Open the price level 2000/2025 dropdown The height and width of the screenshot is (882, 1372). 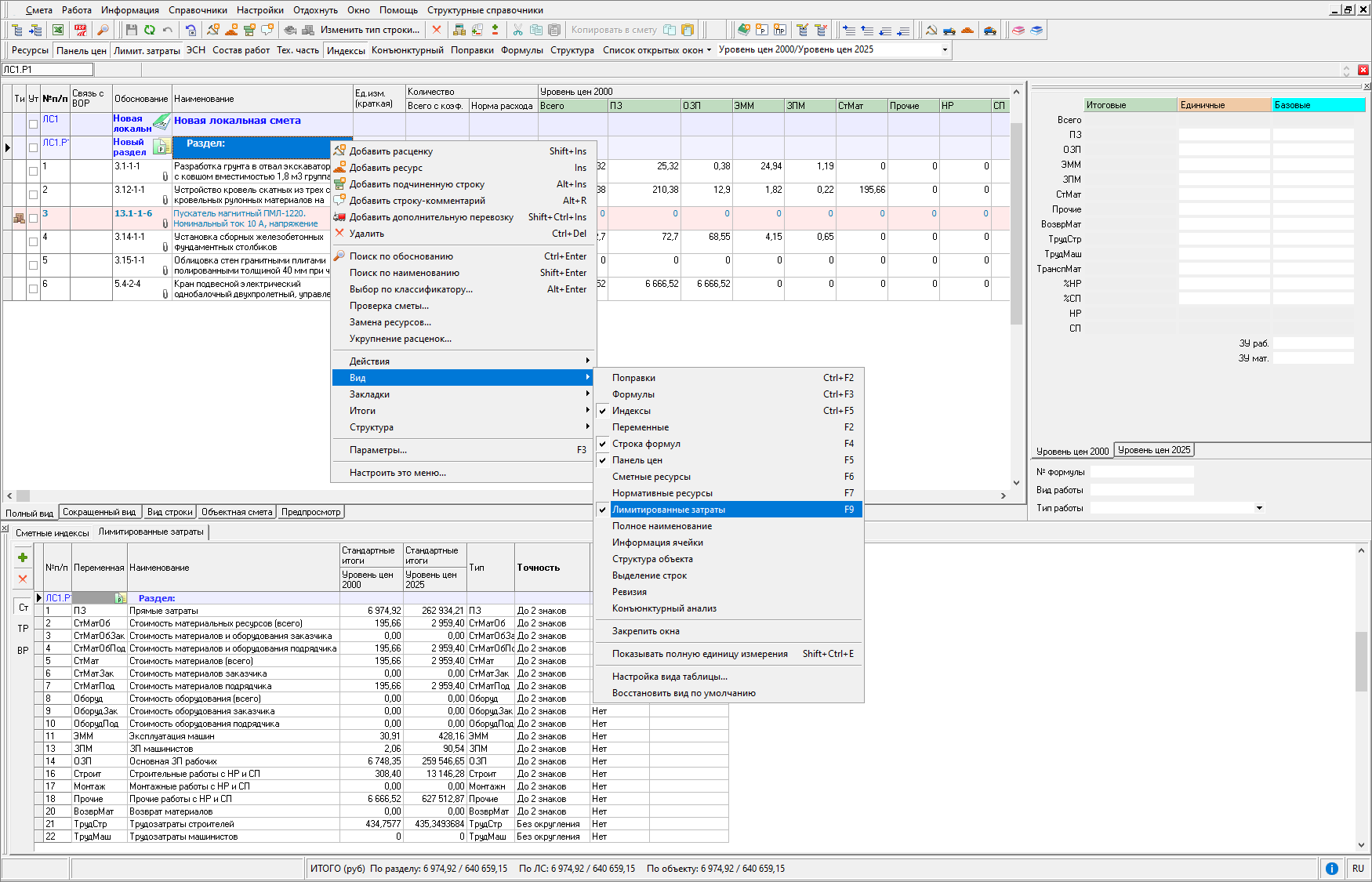point(944,49)
